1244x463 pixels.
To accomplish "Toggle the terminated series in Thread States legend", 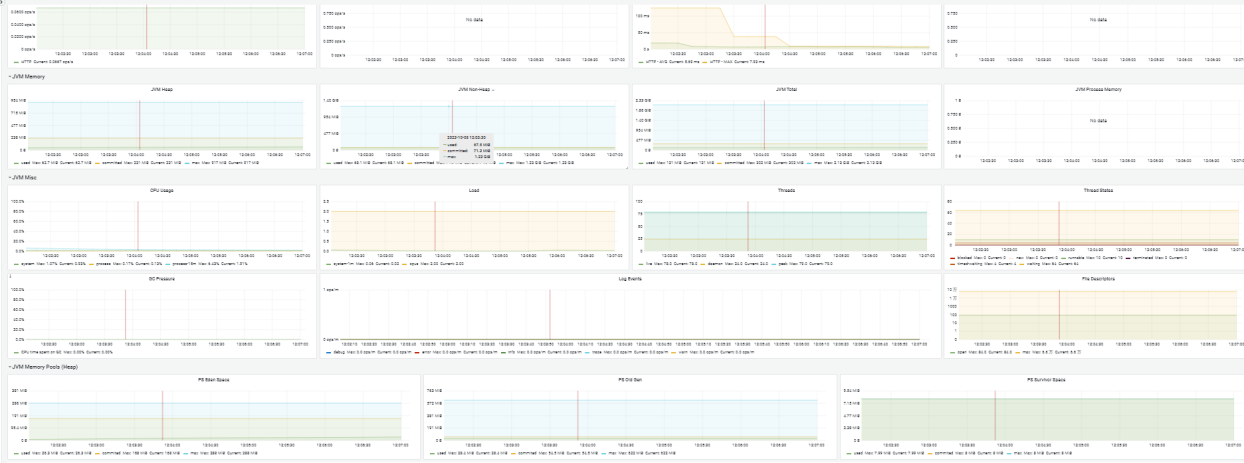I will point(1142,257).
